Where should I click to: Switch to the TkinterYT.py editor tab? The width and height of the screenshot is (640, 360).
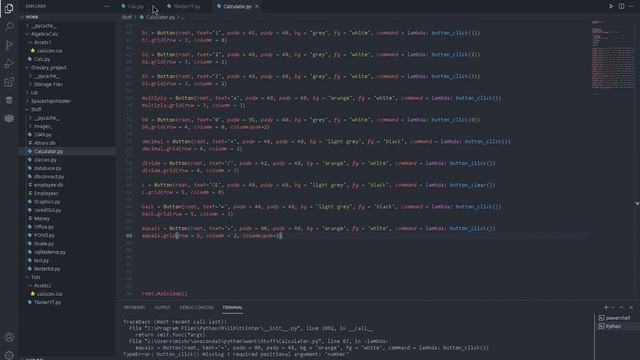click(187, 6)
